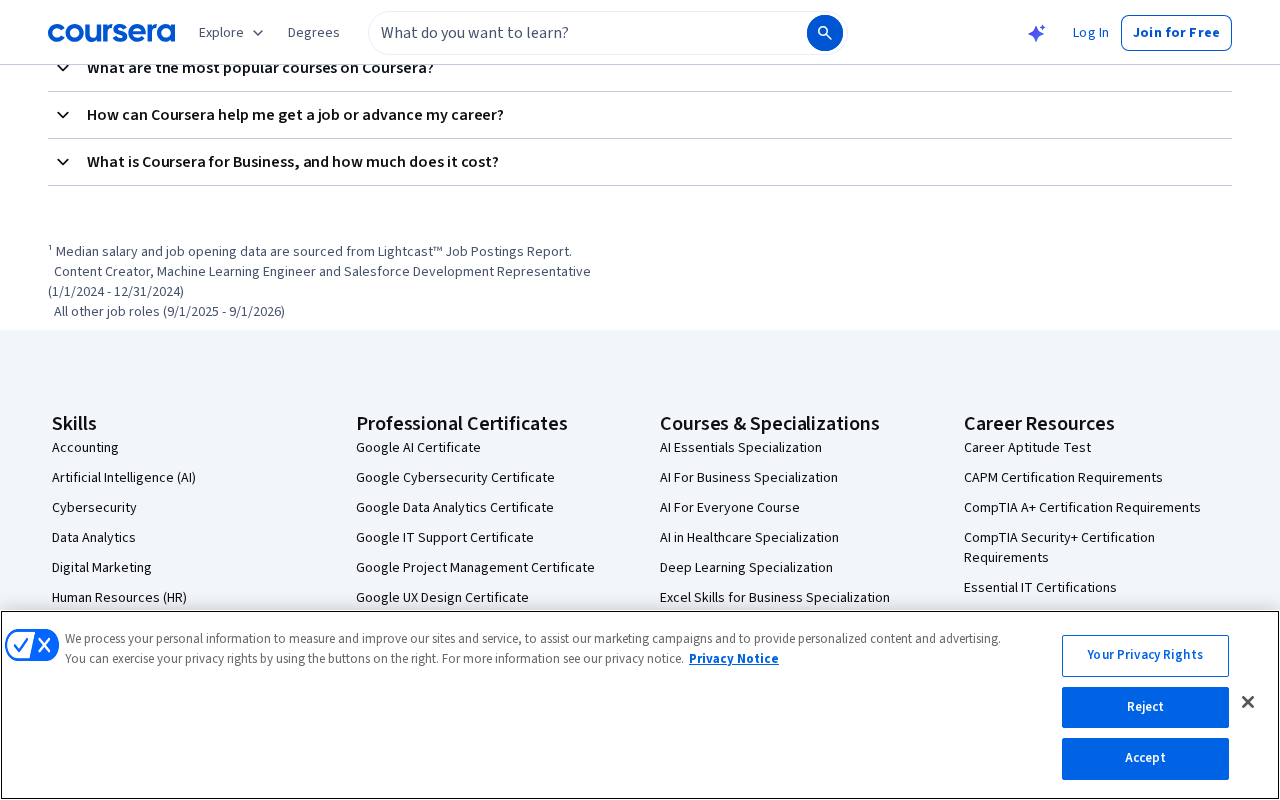Open the AI in Healthcare Specialization link

click(x=749, y=537)
